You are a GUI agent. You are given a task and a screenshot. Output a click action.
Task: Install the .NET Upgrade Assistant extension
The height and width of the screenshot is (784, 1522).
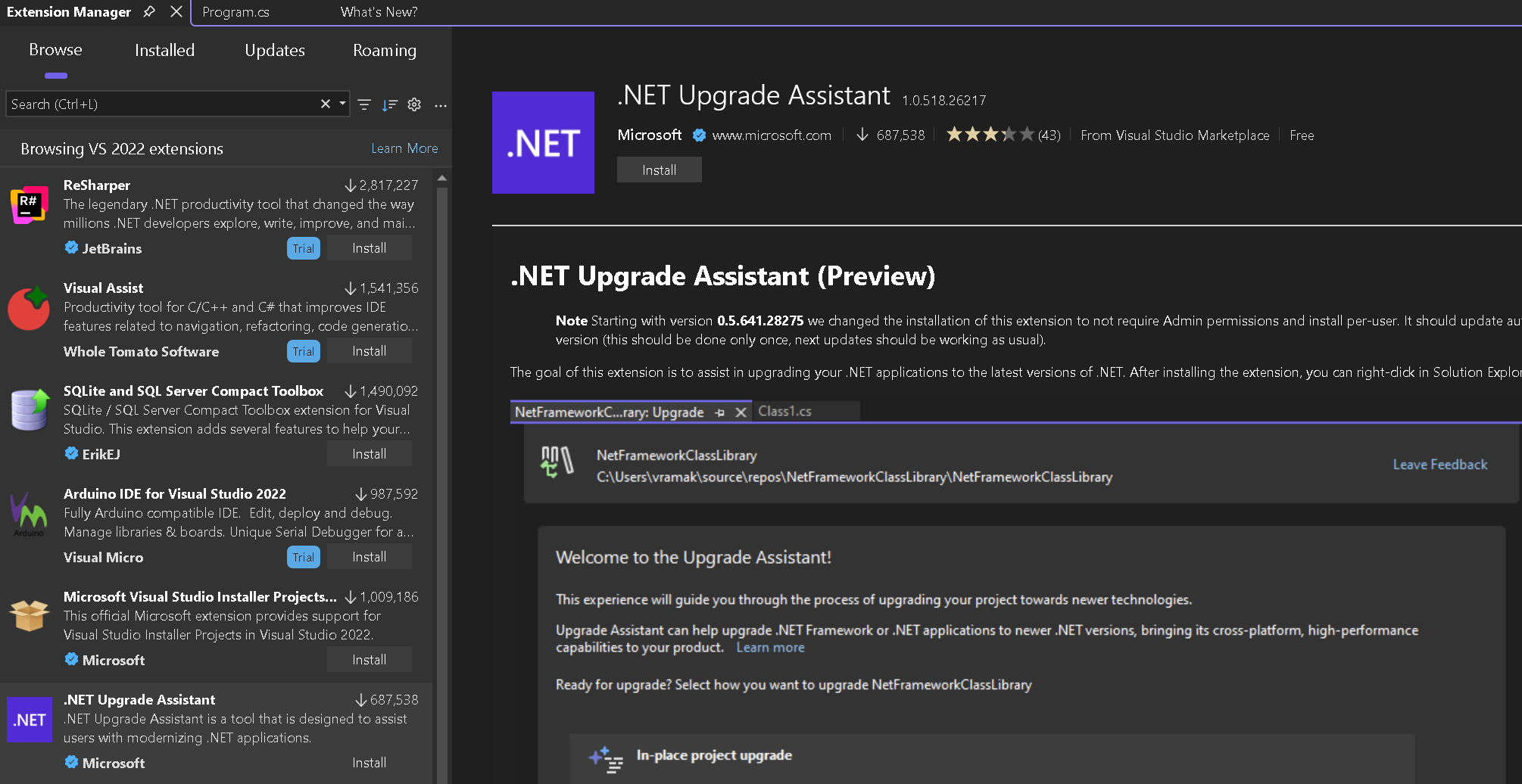coord(659,170)
